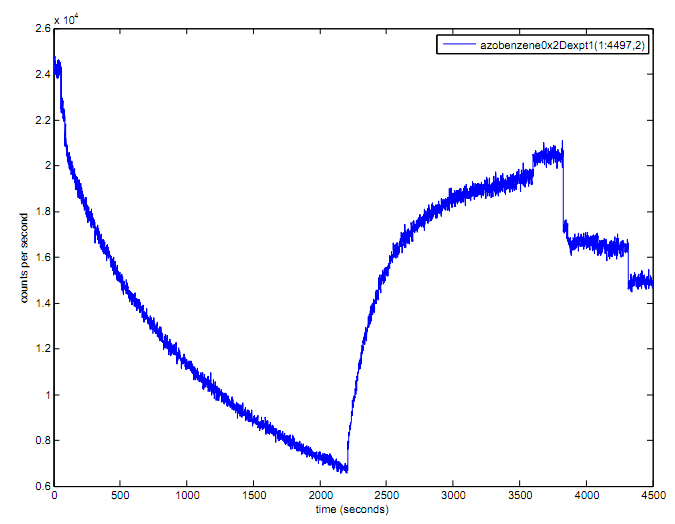Click the '3500' x-axis tick label
This screenshot has height=524, width=675.
519,495
